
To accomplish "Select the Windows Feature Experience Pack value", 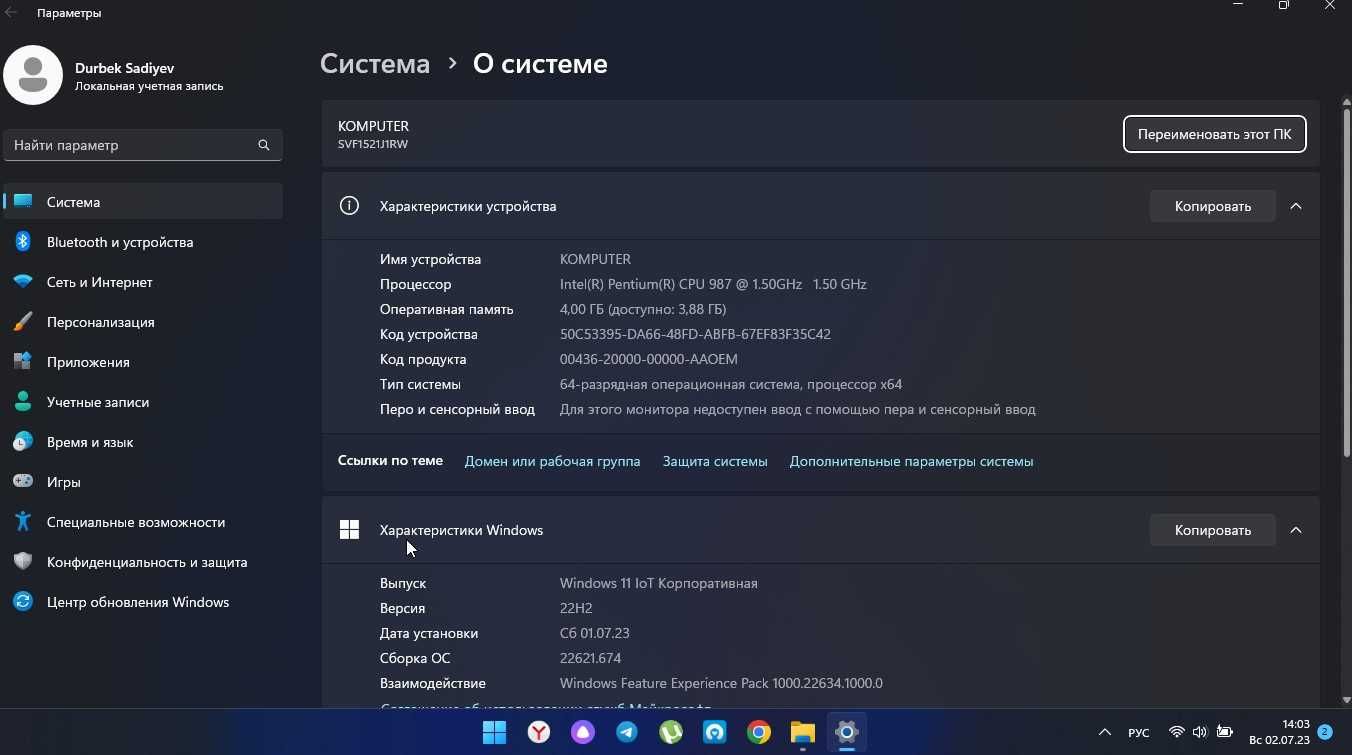I will click(721, 683).
